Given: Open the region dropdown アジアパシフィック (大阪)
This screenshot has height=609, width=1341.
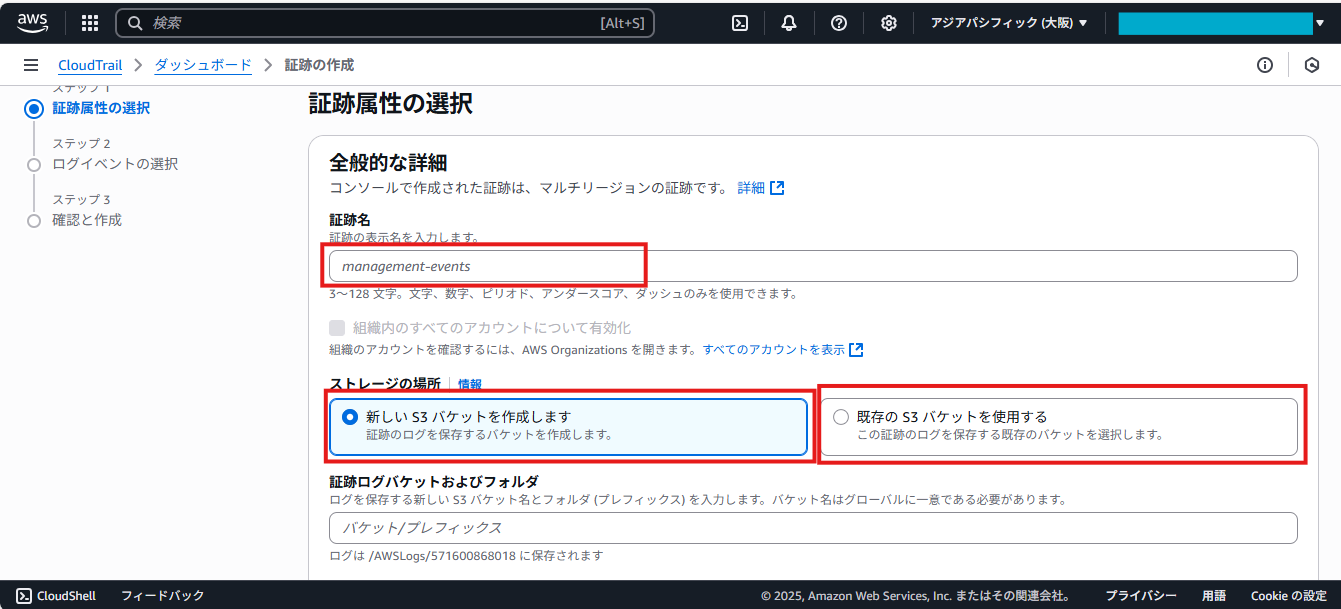Looking at the screenshot, I should point(1009,23).
